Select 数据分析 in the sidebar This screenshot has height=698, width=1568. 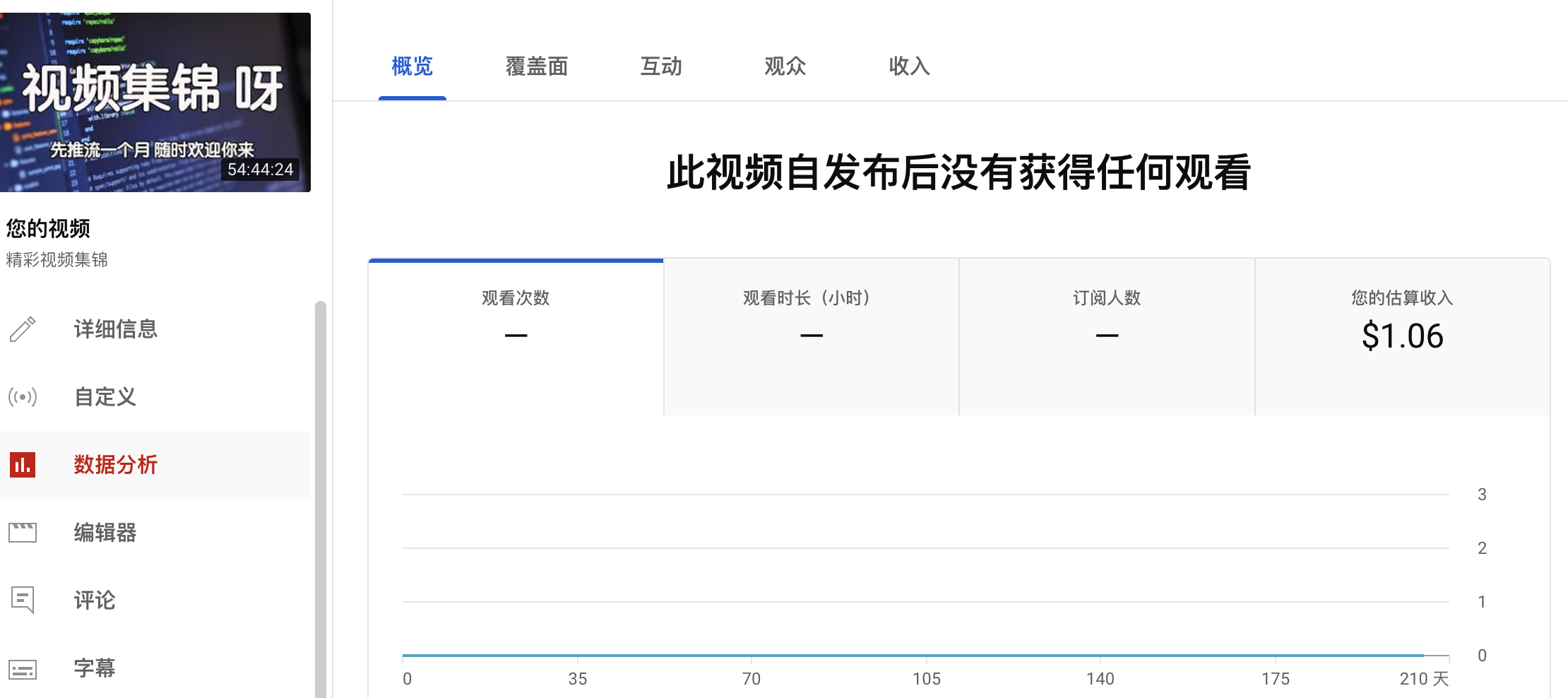click(155, 465)
